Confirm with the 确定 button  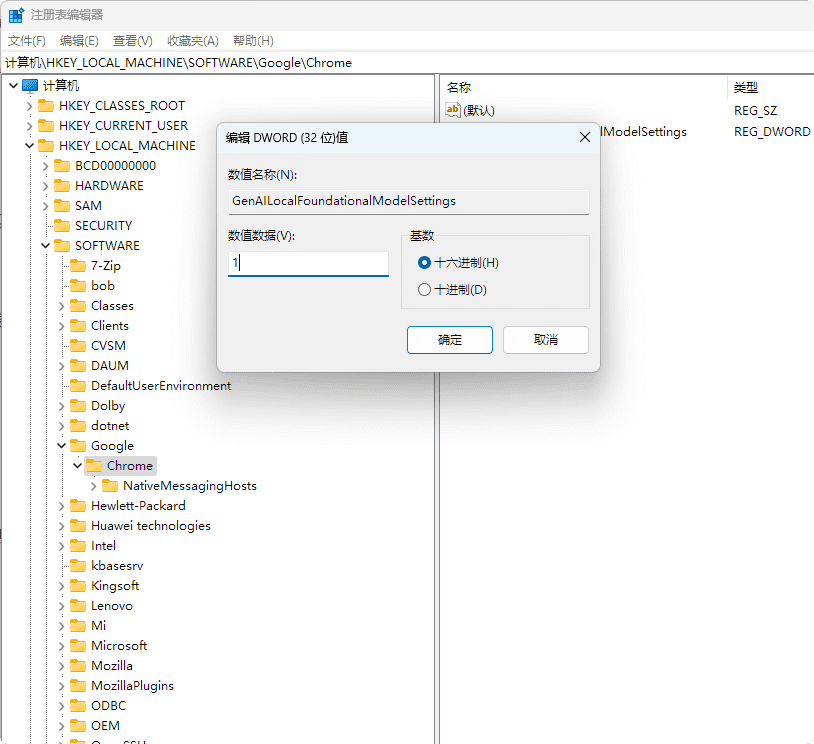pyautogui.click(x=450, y=340)
